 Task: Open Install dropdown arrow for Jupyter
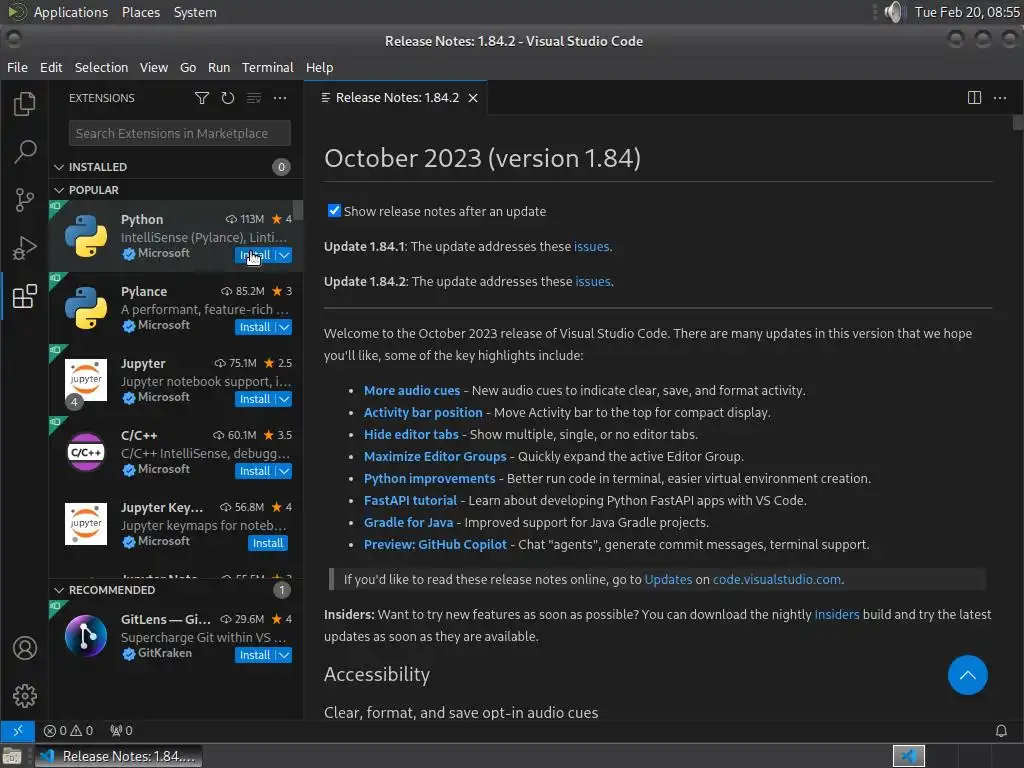284,399
